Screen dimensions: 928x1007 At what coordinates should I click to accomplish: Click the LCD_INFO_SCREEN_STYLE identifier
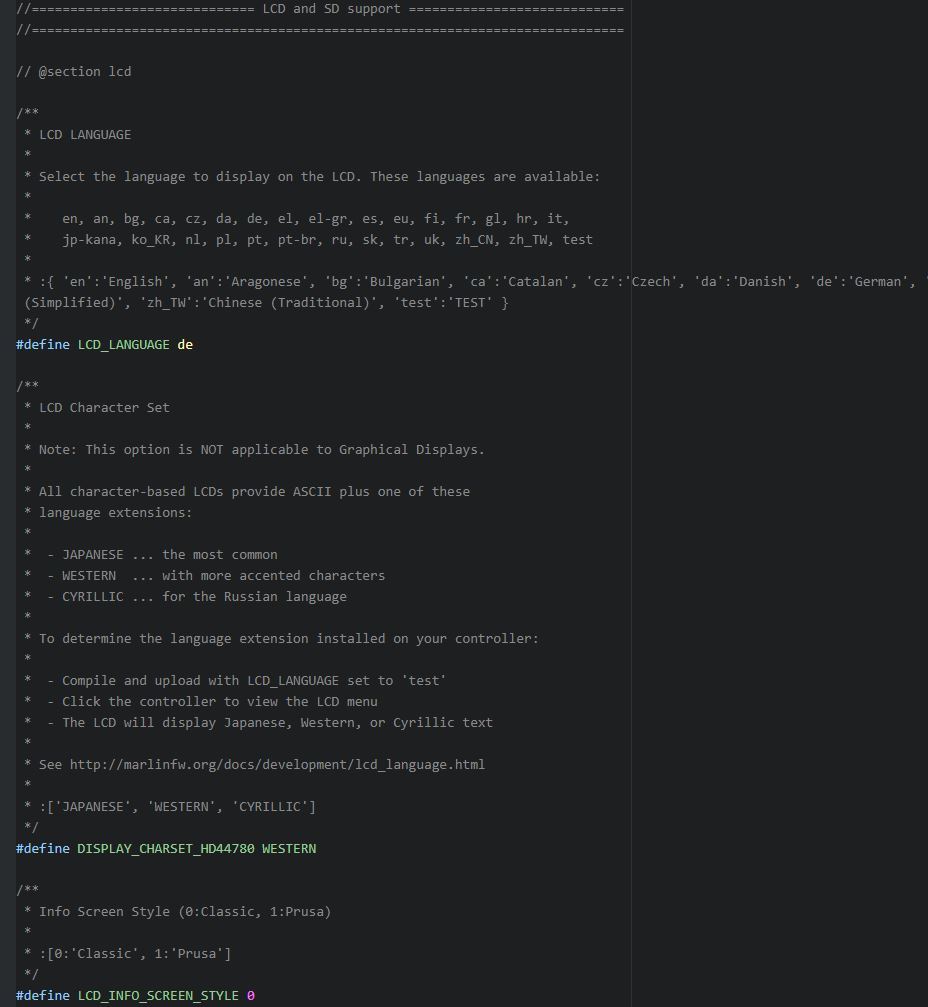coord(158,996)
